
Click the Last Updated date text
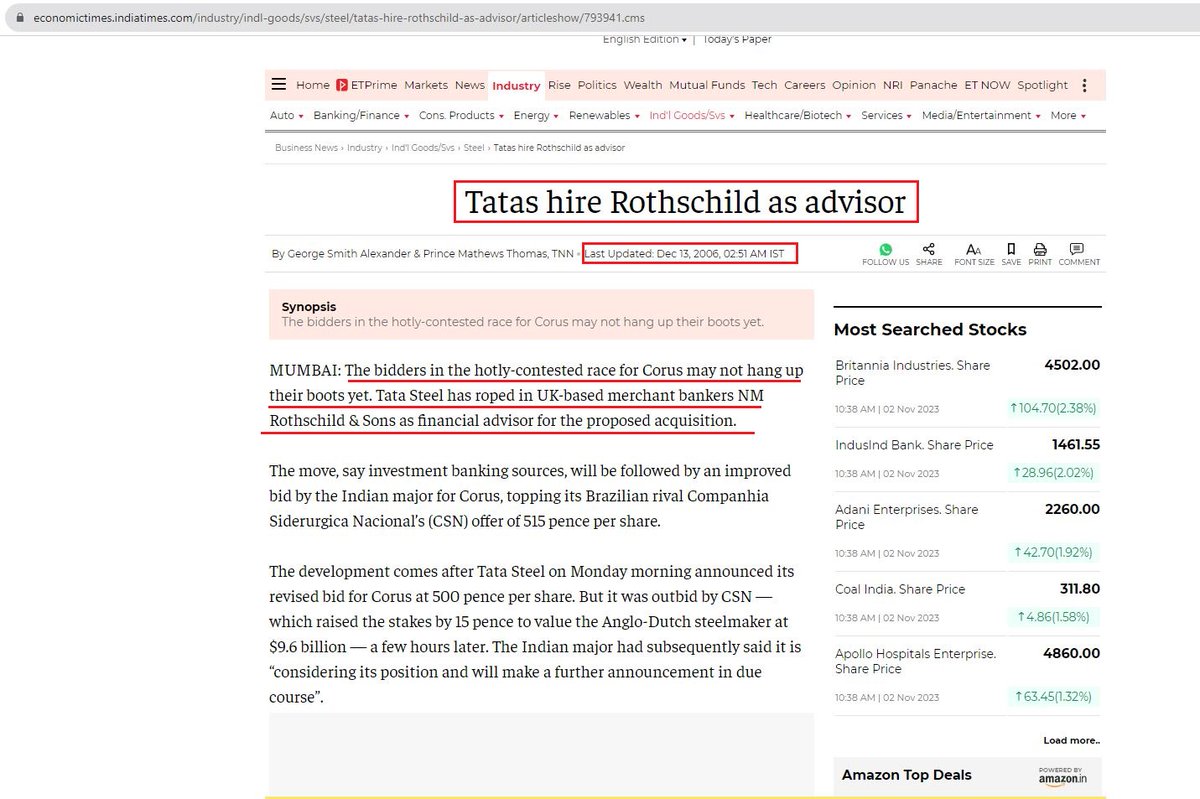[684, 254]
